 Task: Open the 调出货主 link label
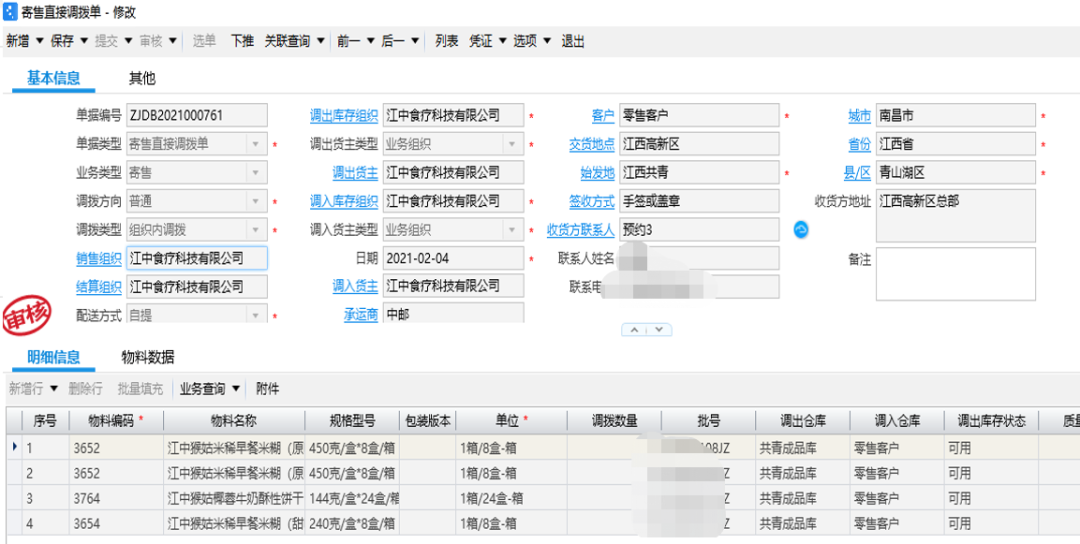355,173
